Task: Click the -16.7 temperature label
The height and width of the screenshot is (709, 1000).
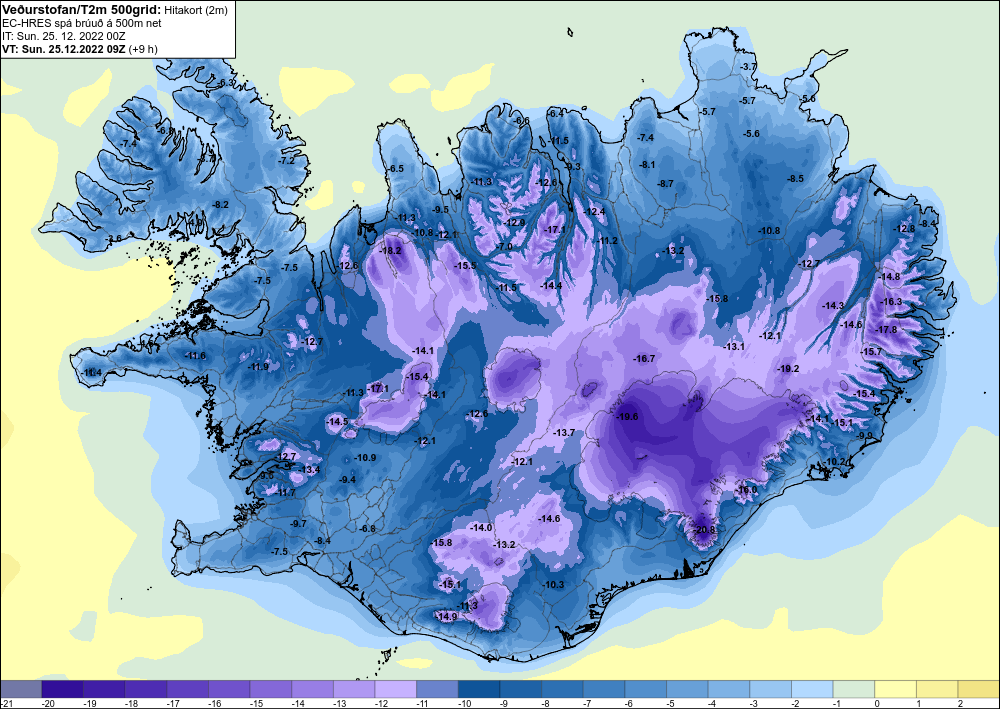Action: 644,359
